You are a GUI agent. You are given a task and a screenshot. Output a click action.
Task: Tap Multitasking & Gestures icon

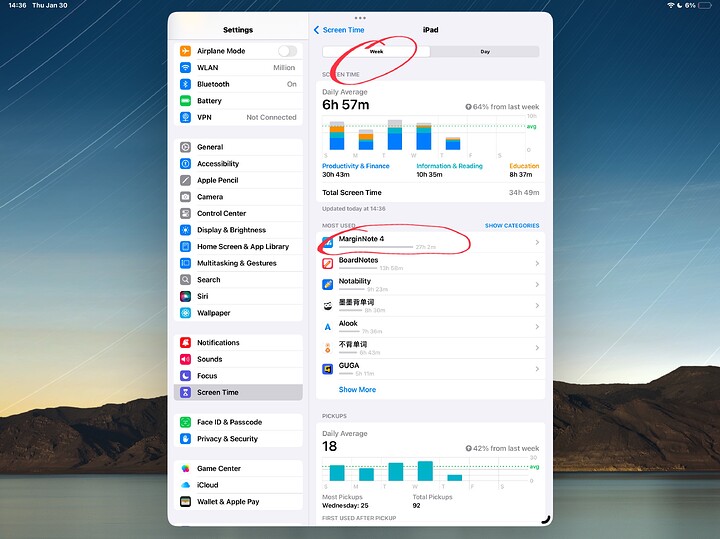(185, 263)
